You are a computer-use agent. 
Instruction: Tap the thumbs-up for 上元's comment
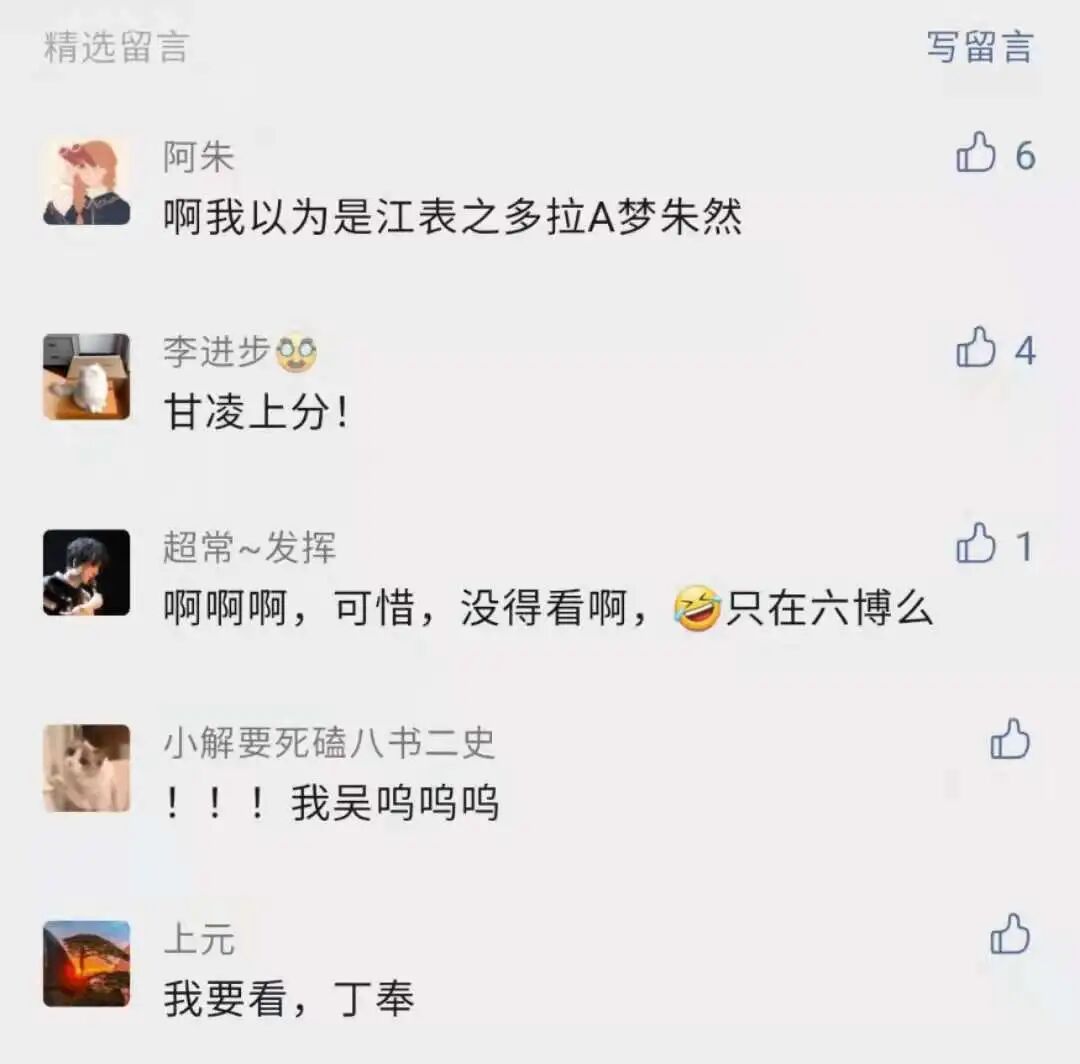1010,935
